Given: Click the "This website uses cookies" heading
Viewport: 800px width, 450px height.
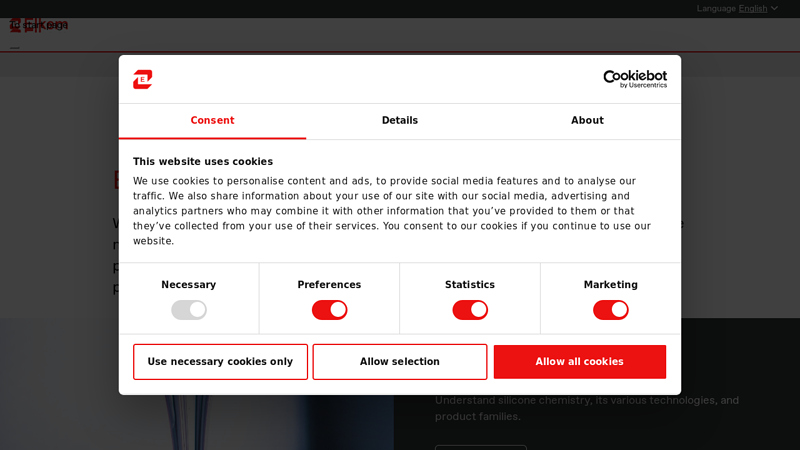Looking at the screenshot, I should (203, 162).
